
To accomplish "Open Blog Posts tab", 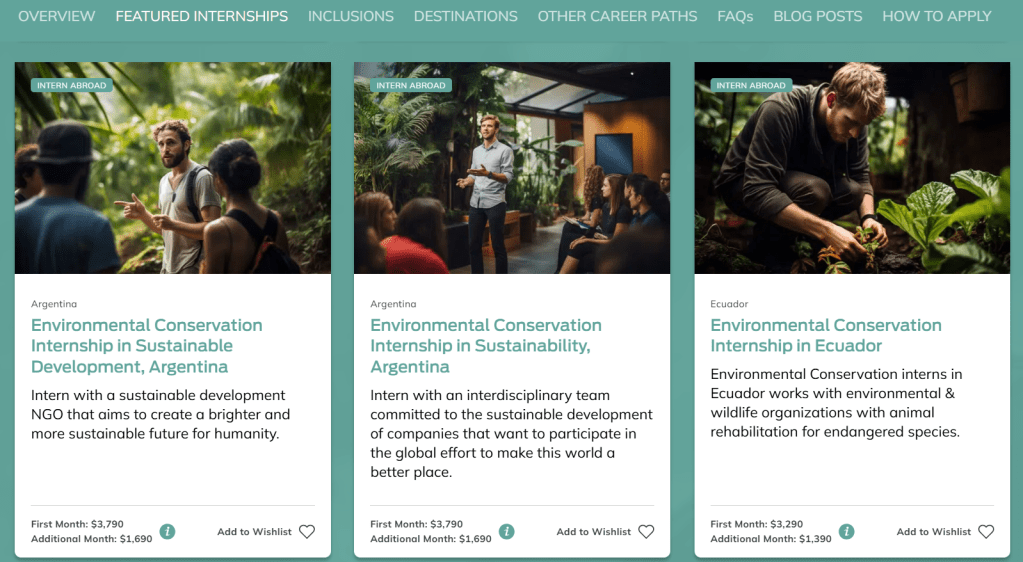I will (x=818, y=16).
